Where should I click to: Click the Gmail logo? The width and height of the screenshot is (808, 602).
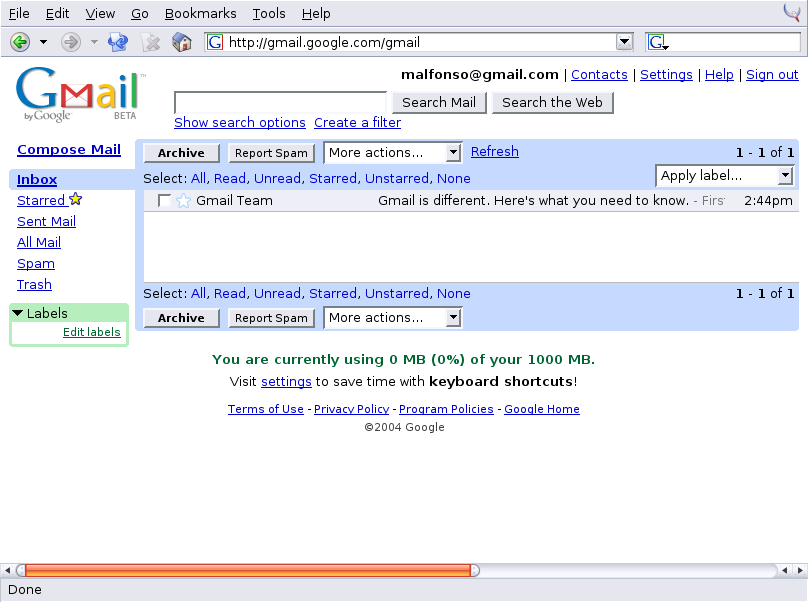tap(81, 94)
